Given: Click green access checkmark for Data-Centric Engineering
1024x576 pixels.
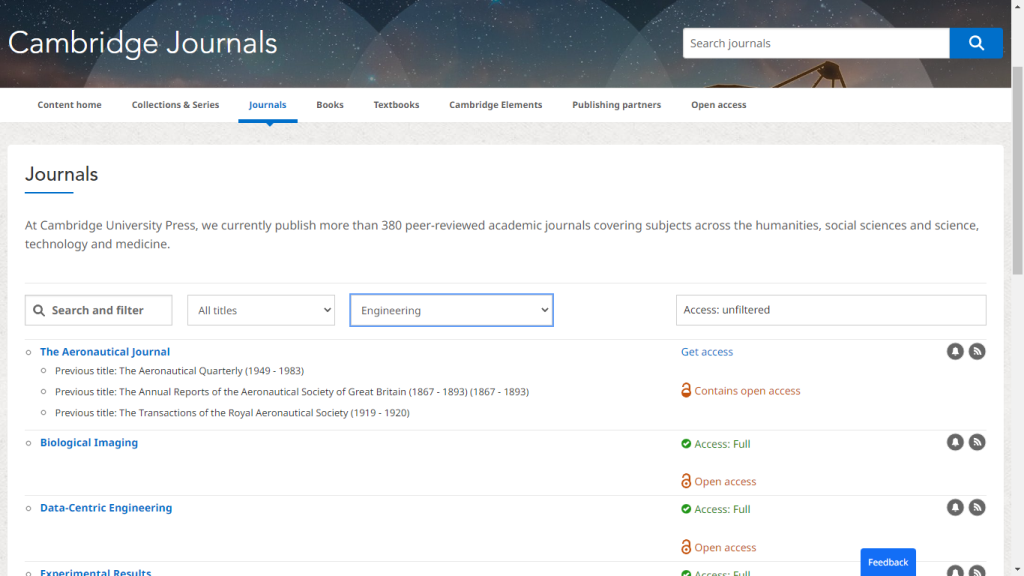Looking at the screenshot, I should pos(686,509).
